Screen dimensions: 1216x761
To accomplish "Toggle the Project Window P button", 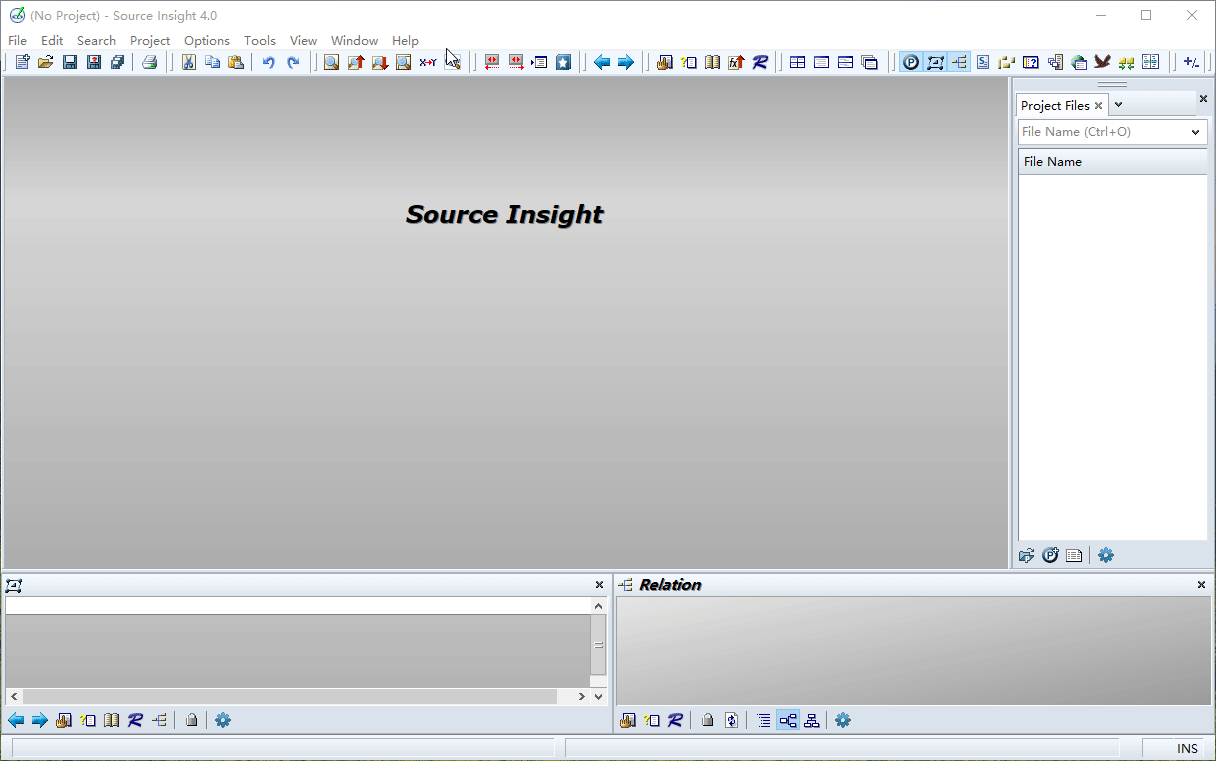I will pyautogui.click(x=911, y=62).
